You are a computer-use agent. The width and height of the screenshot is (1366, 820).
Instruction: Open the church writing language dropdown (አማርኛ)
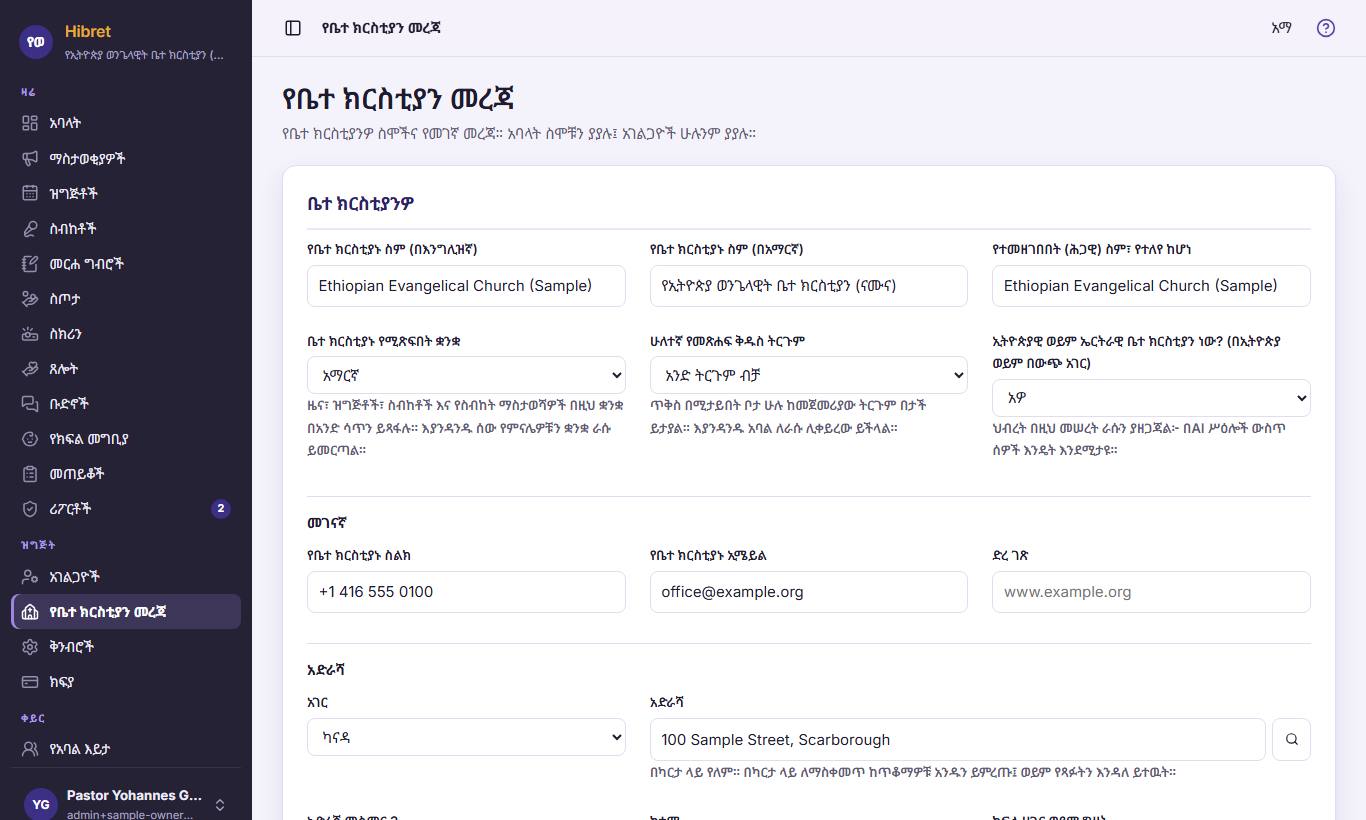pos(466,375)
